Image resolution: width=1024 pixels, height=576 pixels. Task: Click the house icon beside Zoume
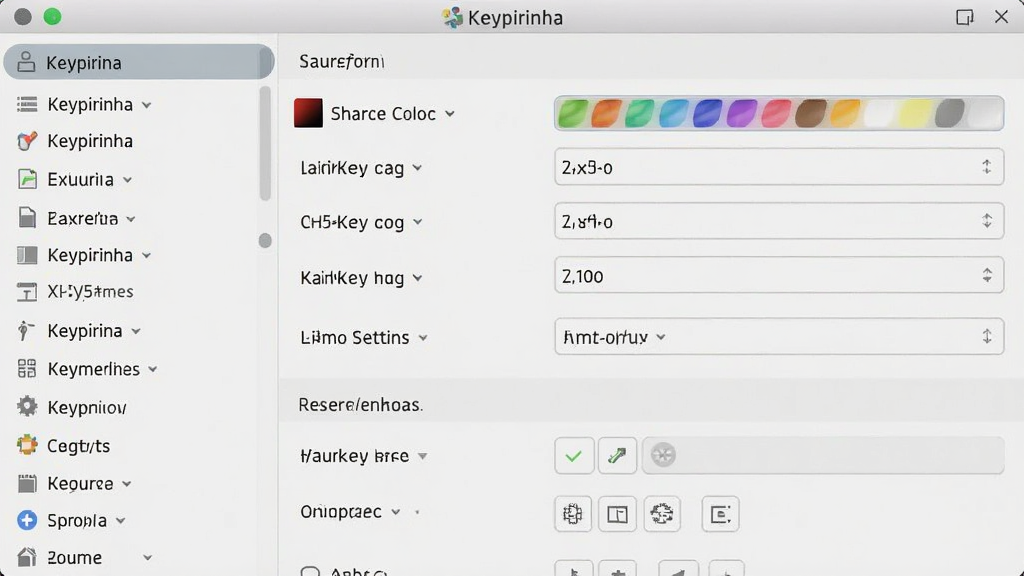[27, 557]
